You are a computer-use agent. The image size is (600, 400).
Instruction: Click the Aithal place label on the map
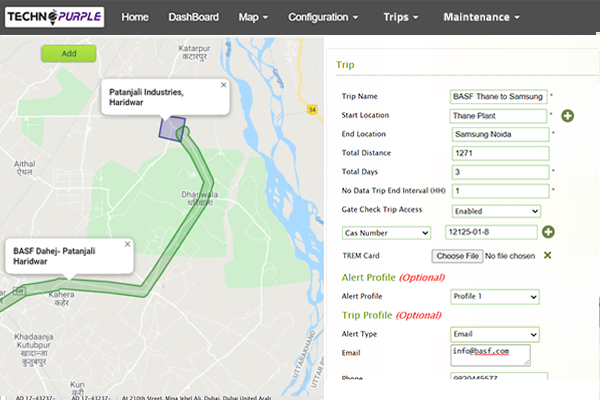coord(24,168)
